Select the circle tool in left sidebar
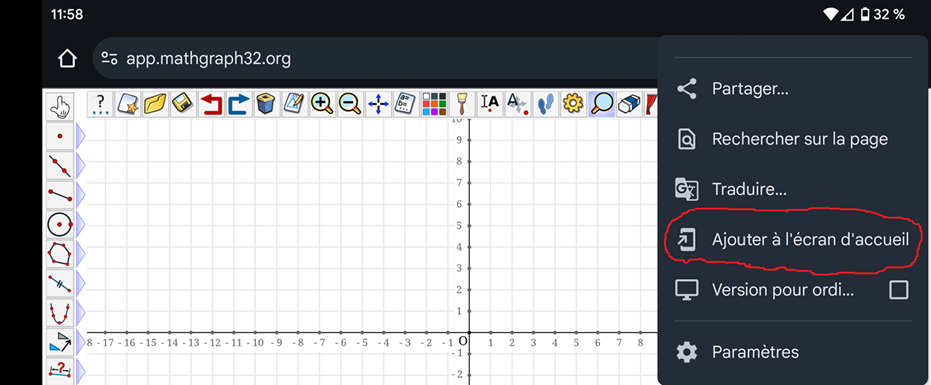Viewport: 931px width, 385px height. (60, 225)
